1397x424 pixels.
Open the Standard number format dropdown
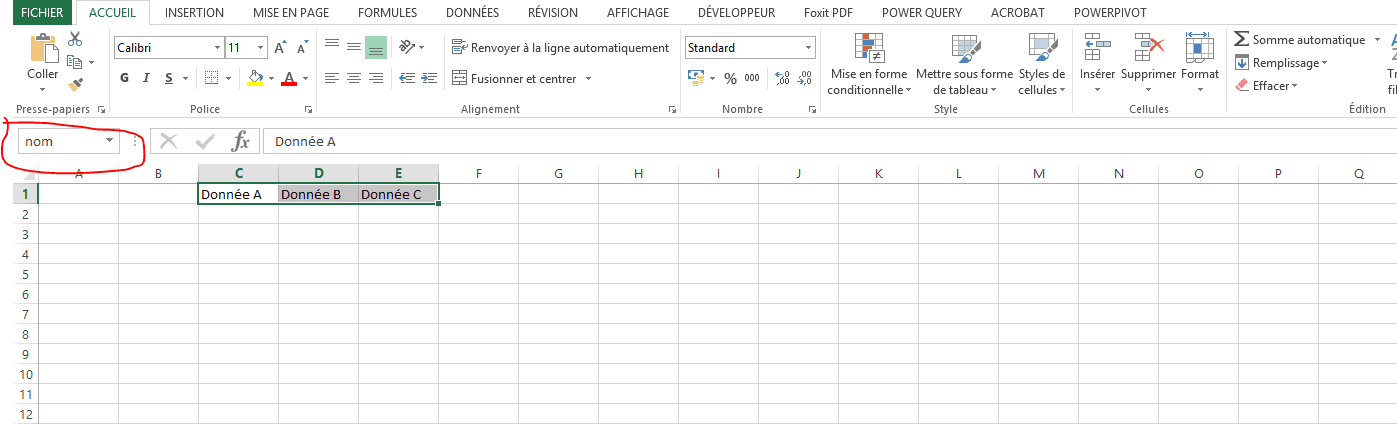(808, 48)
